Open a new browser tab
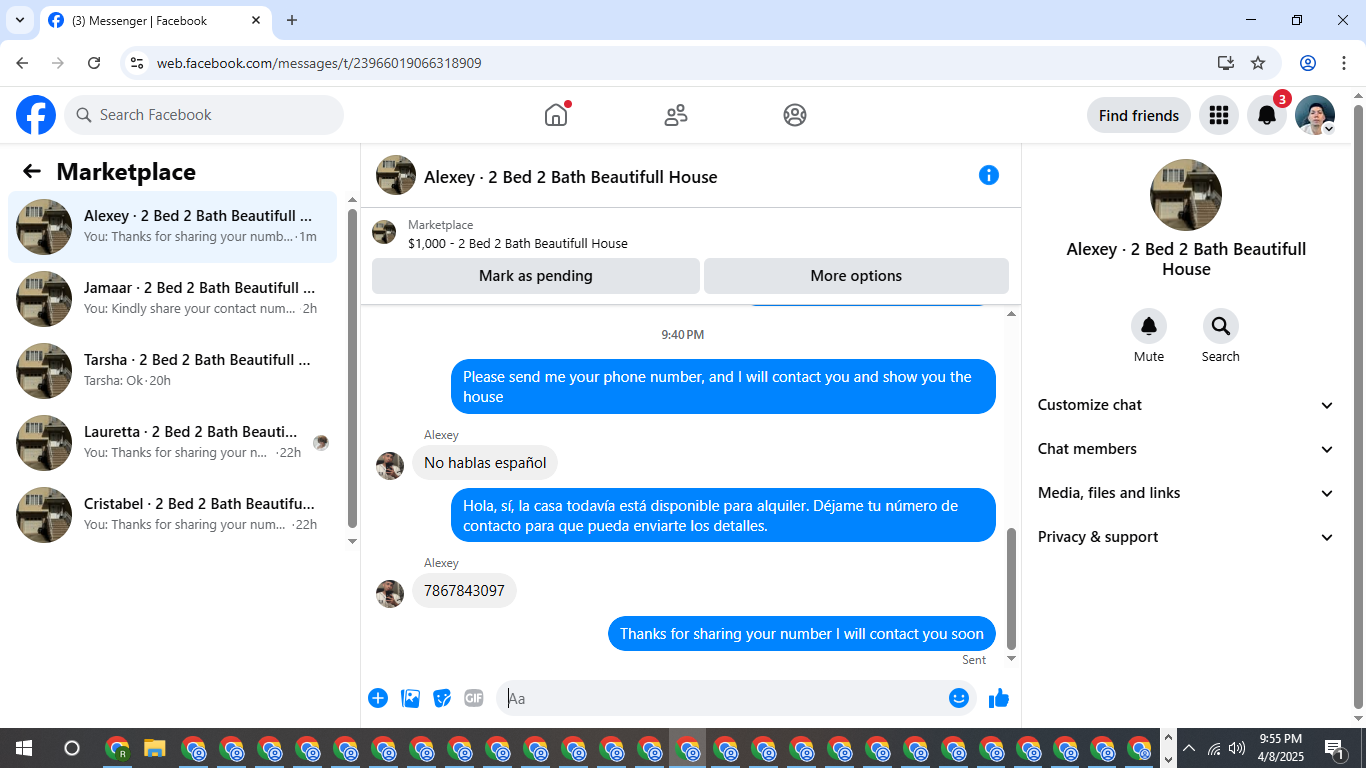The image size is (1366, 768). [292, 20]
